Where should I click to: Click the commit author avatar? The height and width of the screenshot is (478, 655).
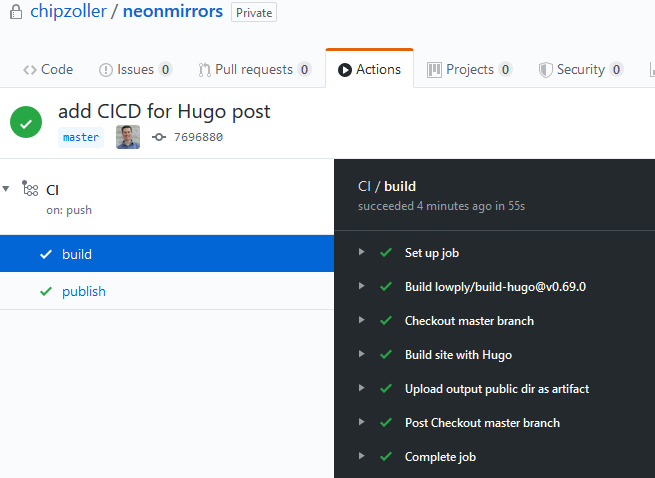128,137
